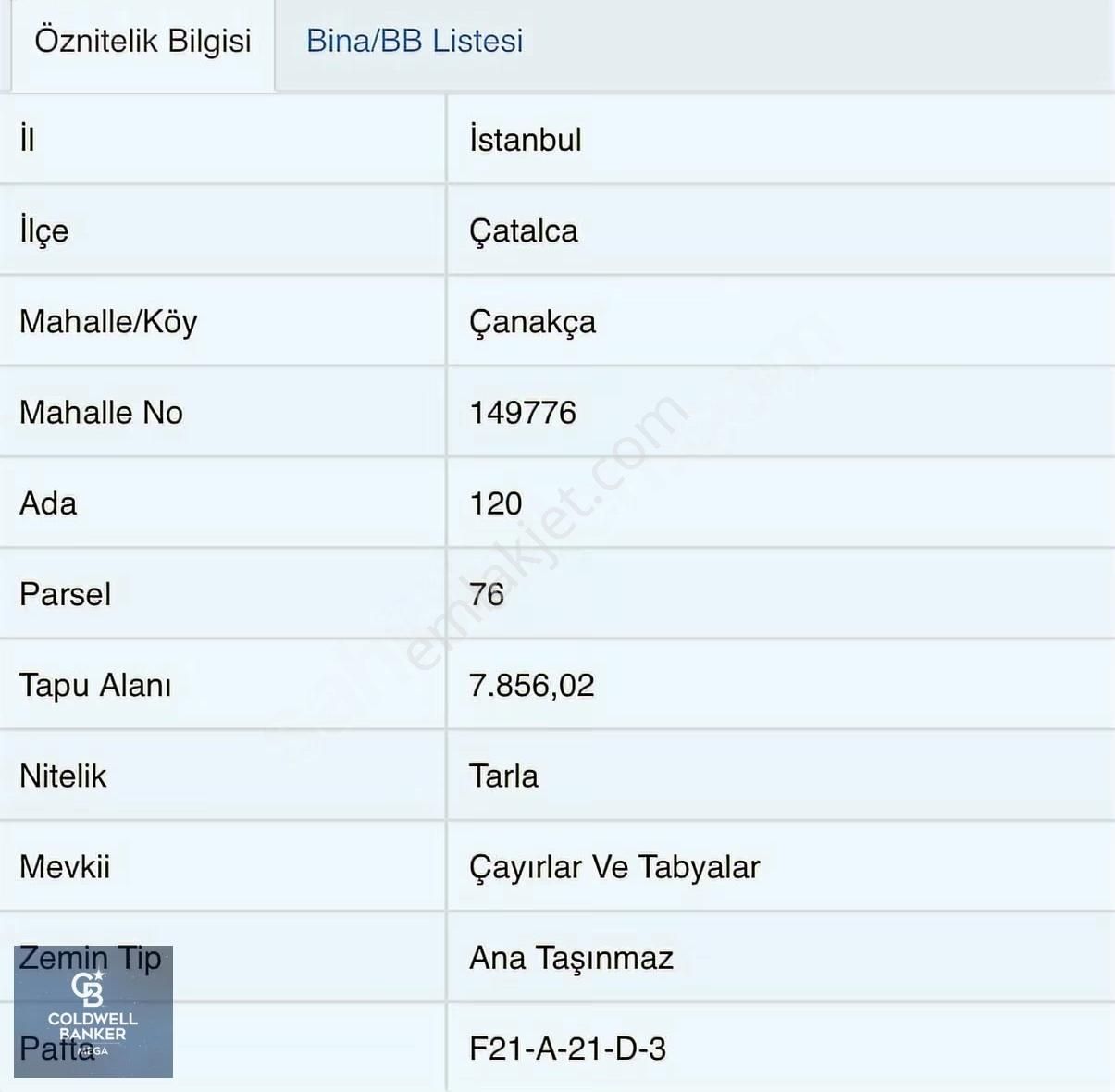The width and height of the screenshot is (1115, 1092).
Task: Select the Ada value 120
Action: 494,503
